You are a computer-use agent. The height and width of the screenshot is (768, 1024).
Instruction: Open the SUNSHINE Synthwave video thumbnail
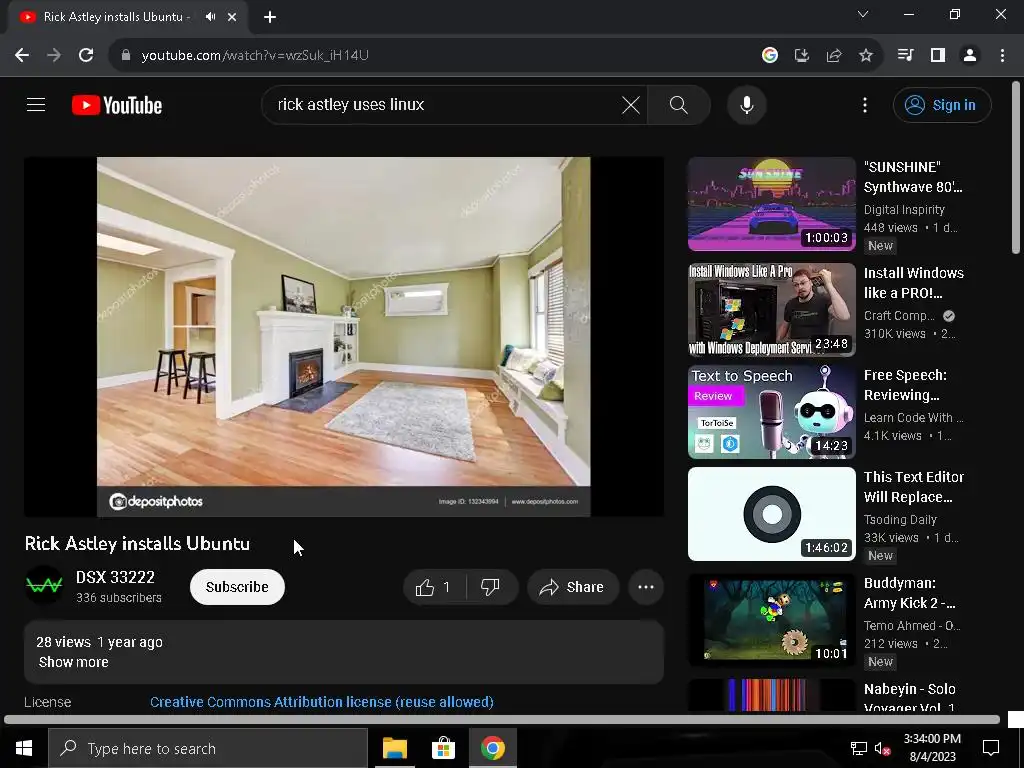[x=771, y=204]
